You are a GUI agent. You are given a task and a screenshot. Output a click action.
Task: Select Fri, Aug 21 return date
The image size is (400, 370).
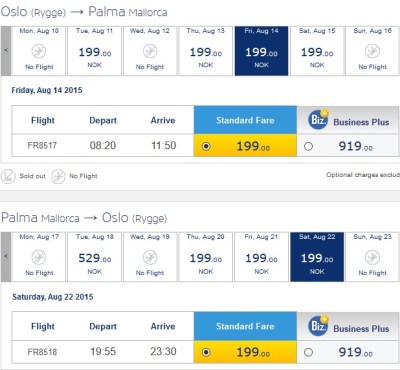pyautogui.click(x=261, y=257)
